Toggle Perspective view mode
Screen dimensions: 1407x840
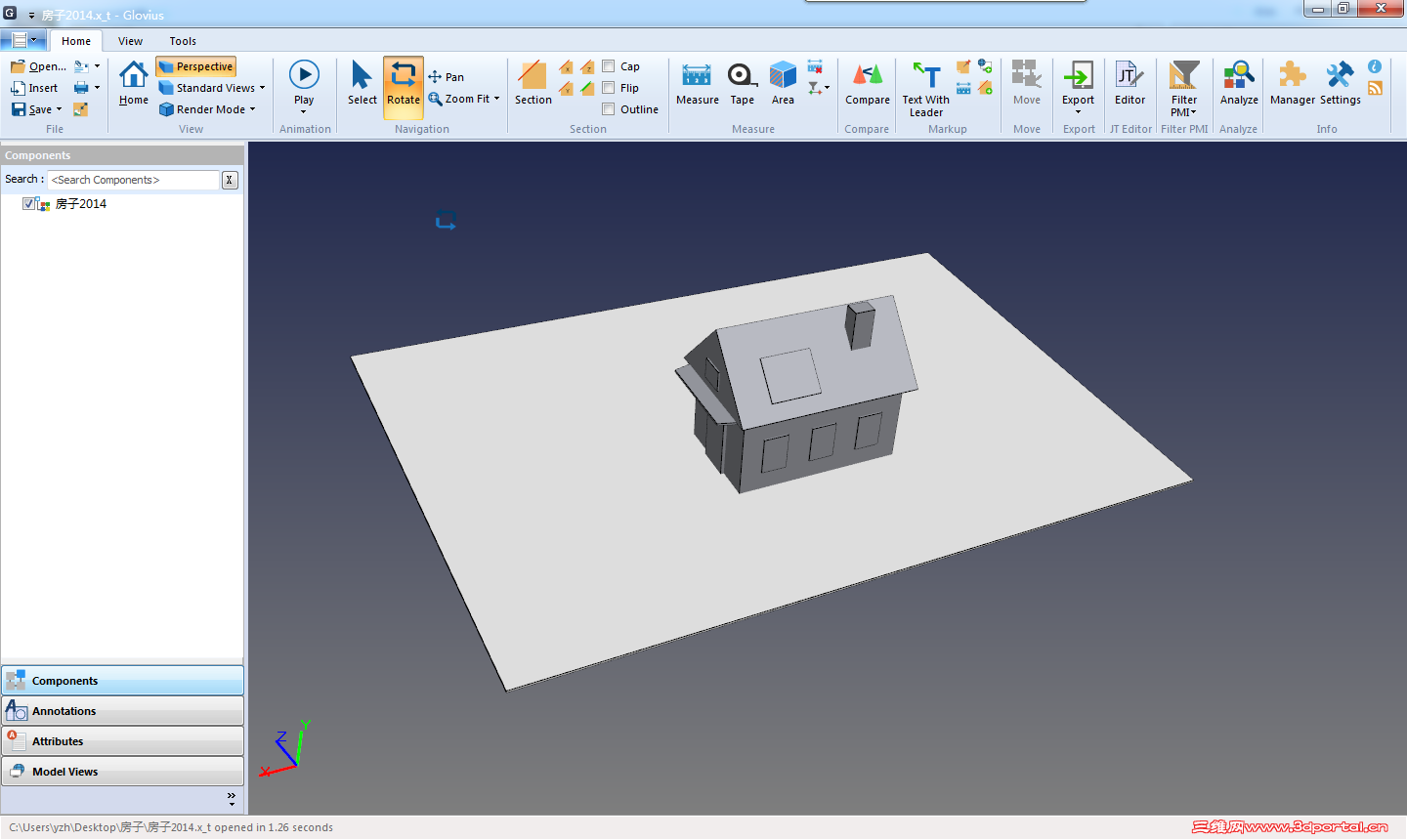(196, 66)
